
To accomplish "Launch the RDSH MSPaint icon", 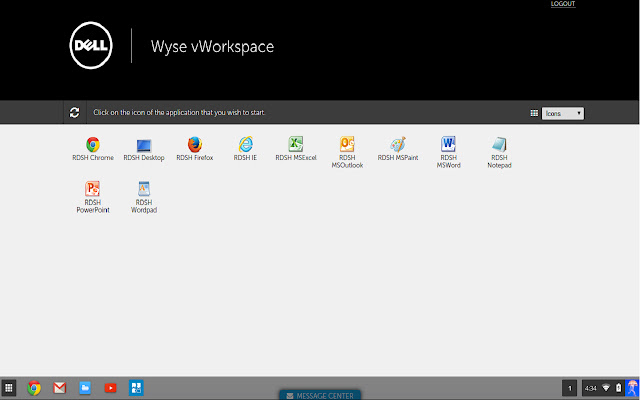I will pyautogui.click(x=398, y=144).
